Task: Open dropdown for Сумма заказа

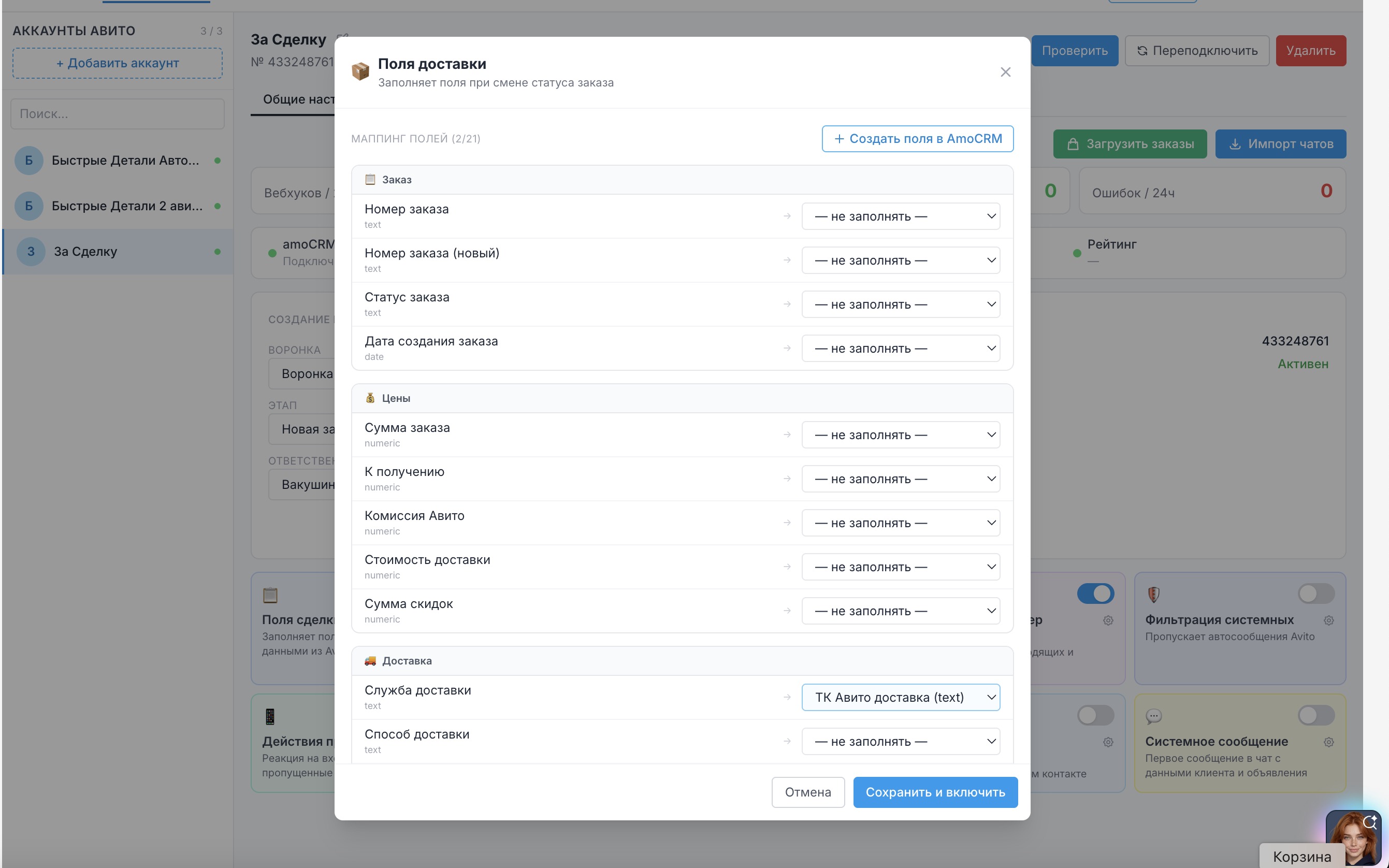Action: 901,435
